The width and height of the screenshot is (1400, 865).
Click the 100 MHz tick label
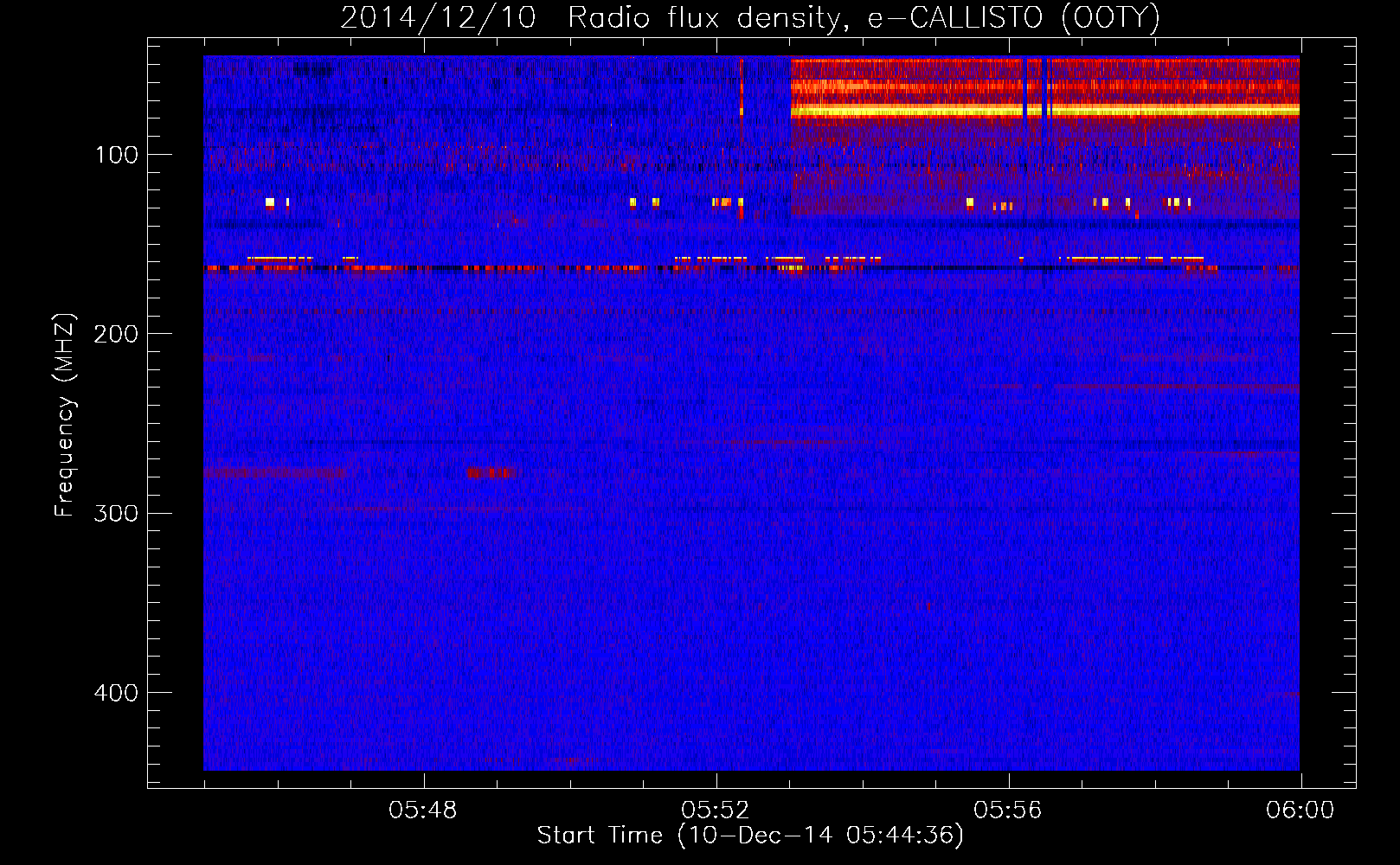click(117, 155)
